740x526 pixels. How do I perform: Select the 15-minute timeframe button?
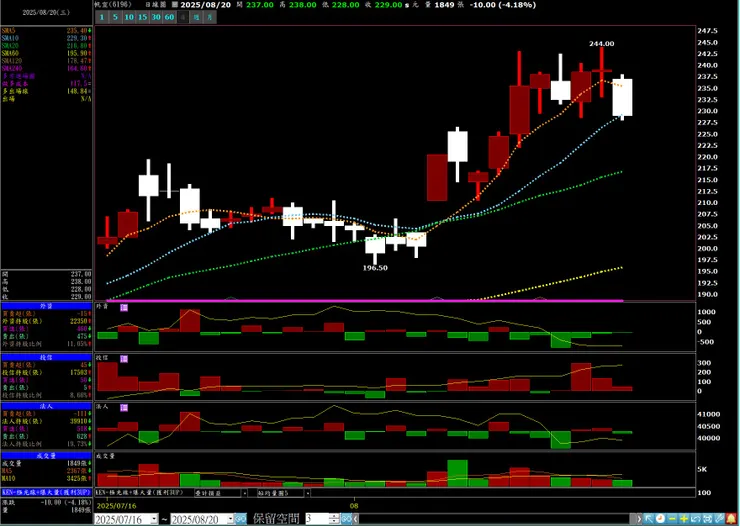pyautogui.click(x=143, y=17)
